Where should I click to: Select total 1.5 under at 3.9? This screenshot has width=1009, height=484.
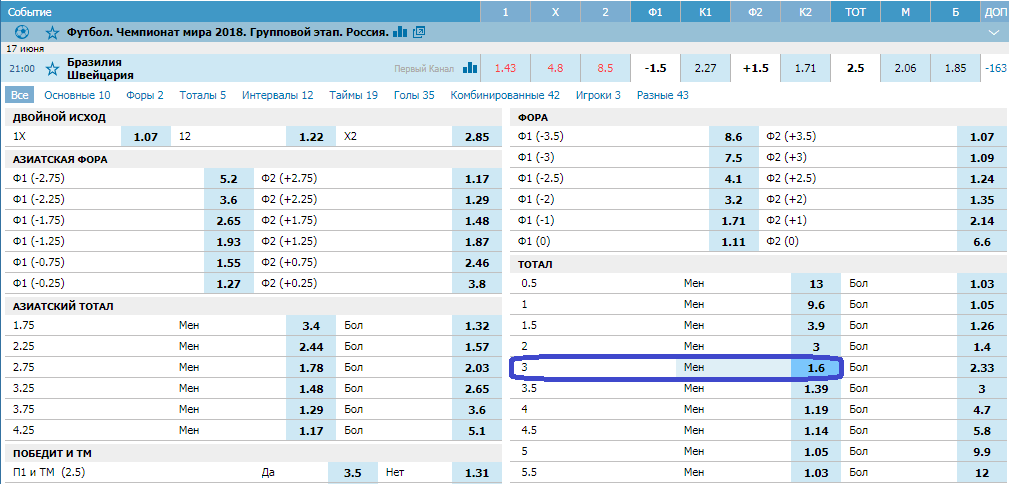[x=816, y=325]
